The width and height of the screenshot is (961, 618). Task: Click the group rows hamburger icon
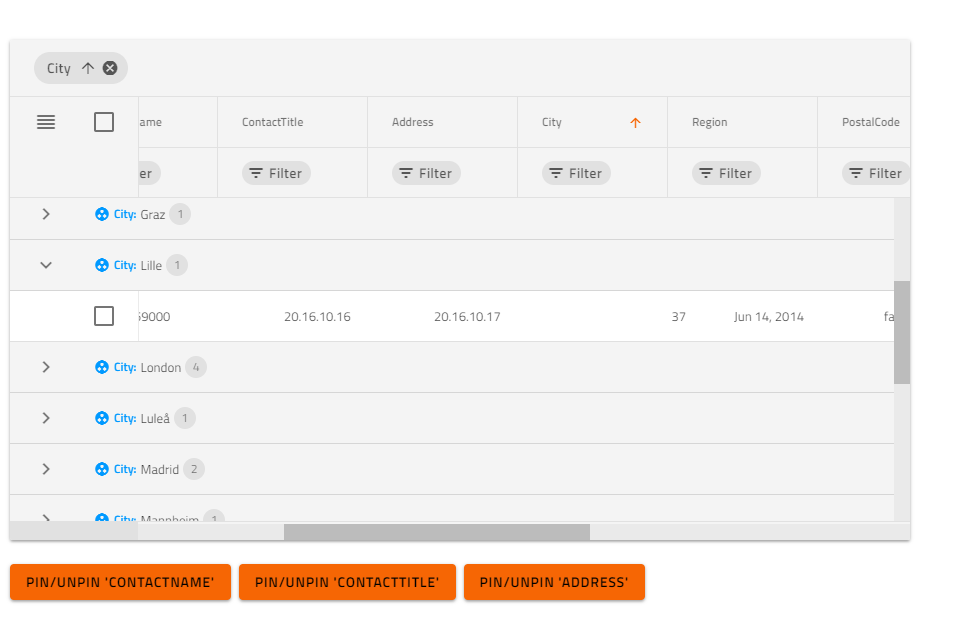click(46, 122)
